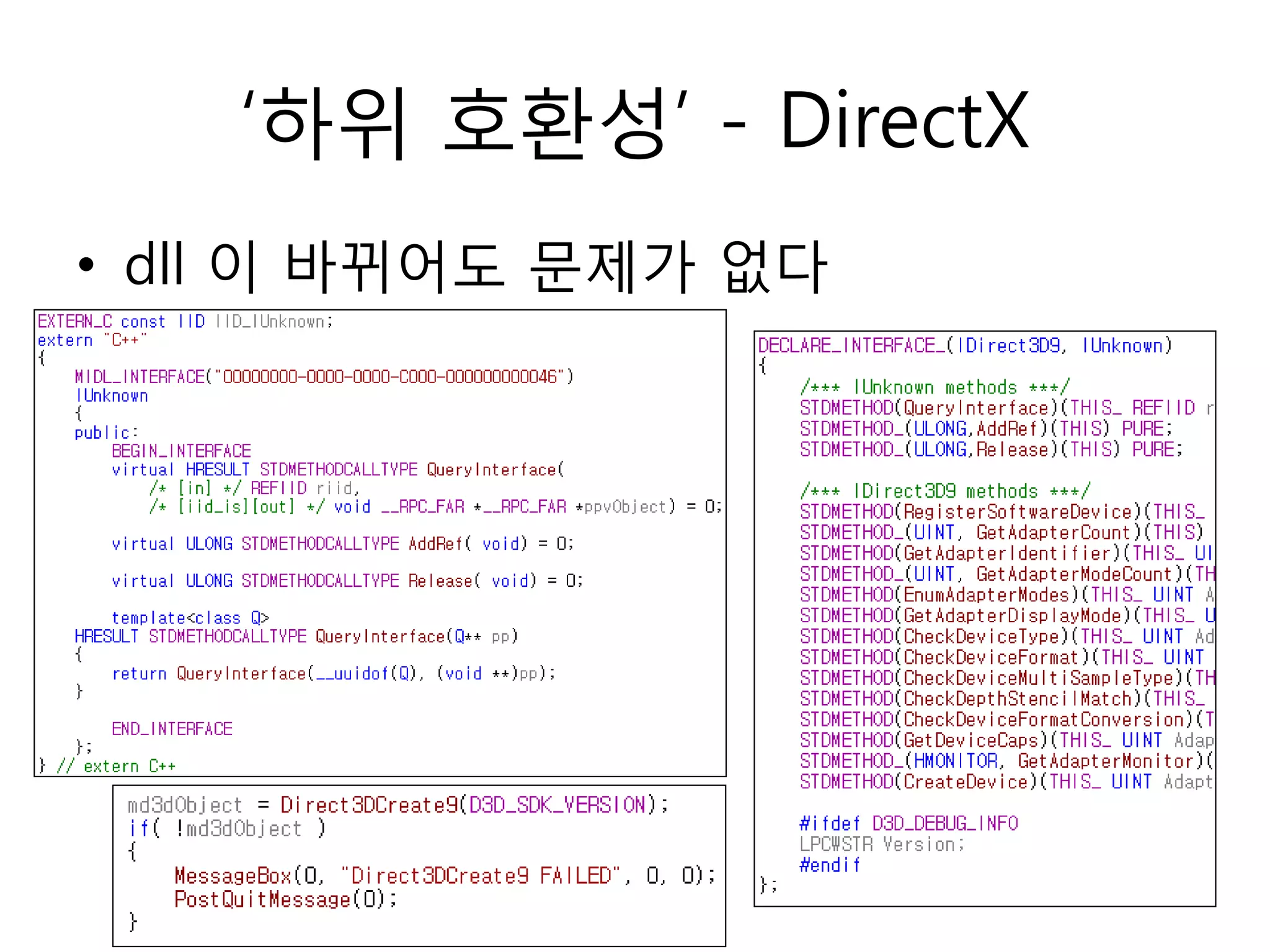Click the '/* [in] */ REFIID riid,' line
The width and height of the screenshot is (1270, 952).
(254, 488)
